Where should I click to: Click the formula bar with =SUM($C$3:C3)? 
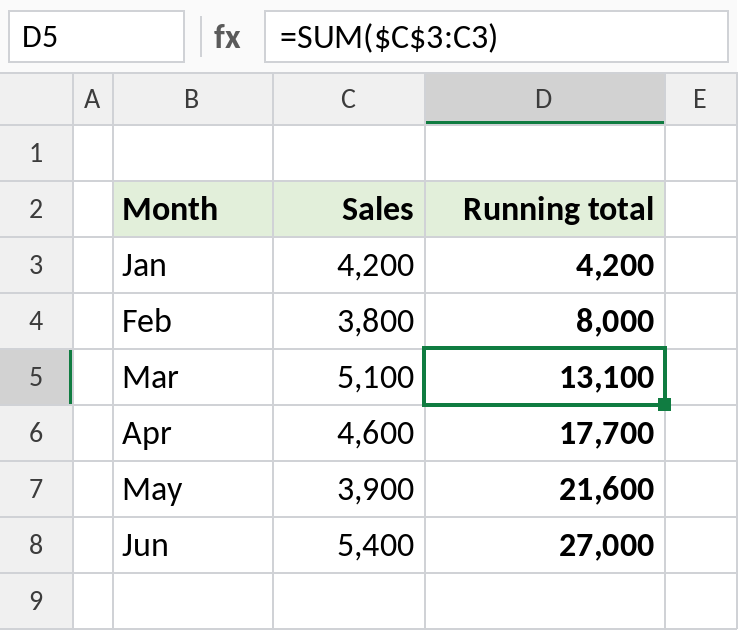pos(496,37)
